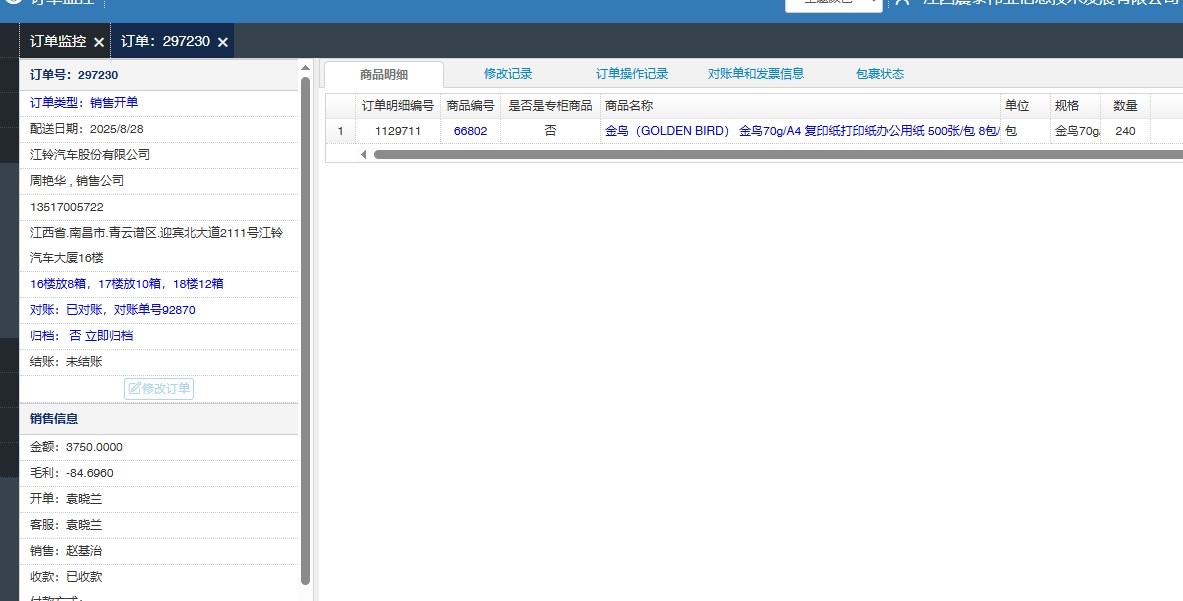Switch to the 对账单和发票信息 tab
The image size is (1183, 601).
coord(756,74)
